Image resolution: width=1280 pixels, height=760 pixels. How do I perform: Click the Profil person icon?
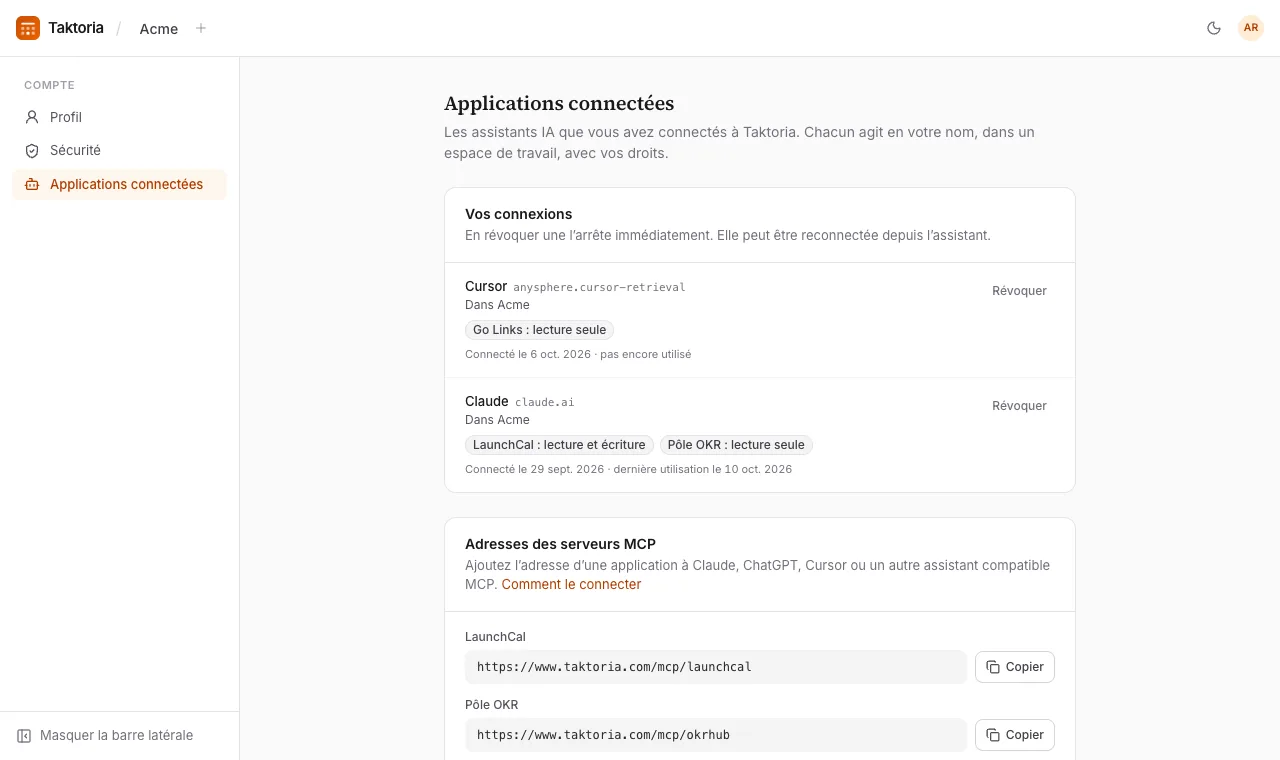click(32, 117)
